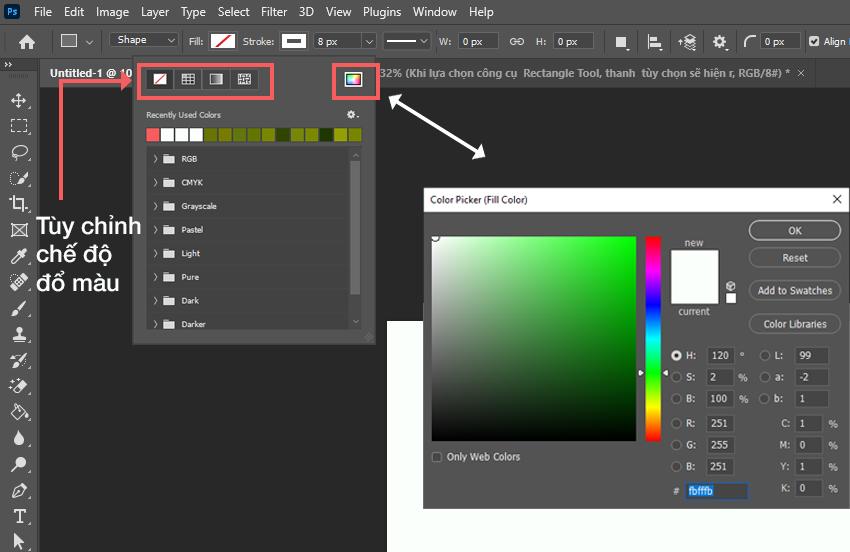This screenshot has width=850, height=552.
Task: Select the Spot Healing Brush tool
Action: [x=19, y=282]
